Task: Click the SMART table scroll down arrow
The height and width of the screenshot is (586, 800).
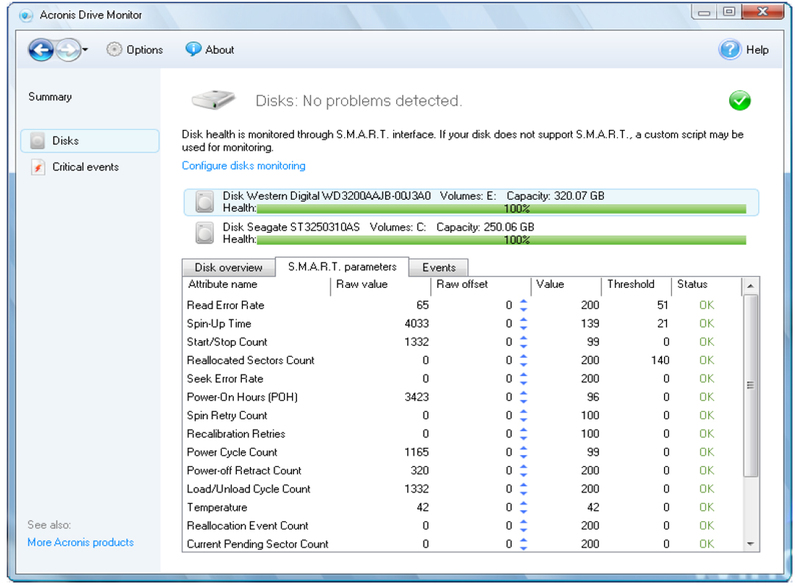Action: 751,544
